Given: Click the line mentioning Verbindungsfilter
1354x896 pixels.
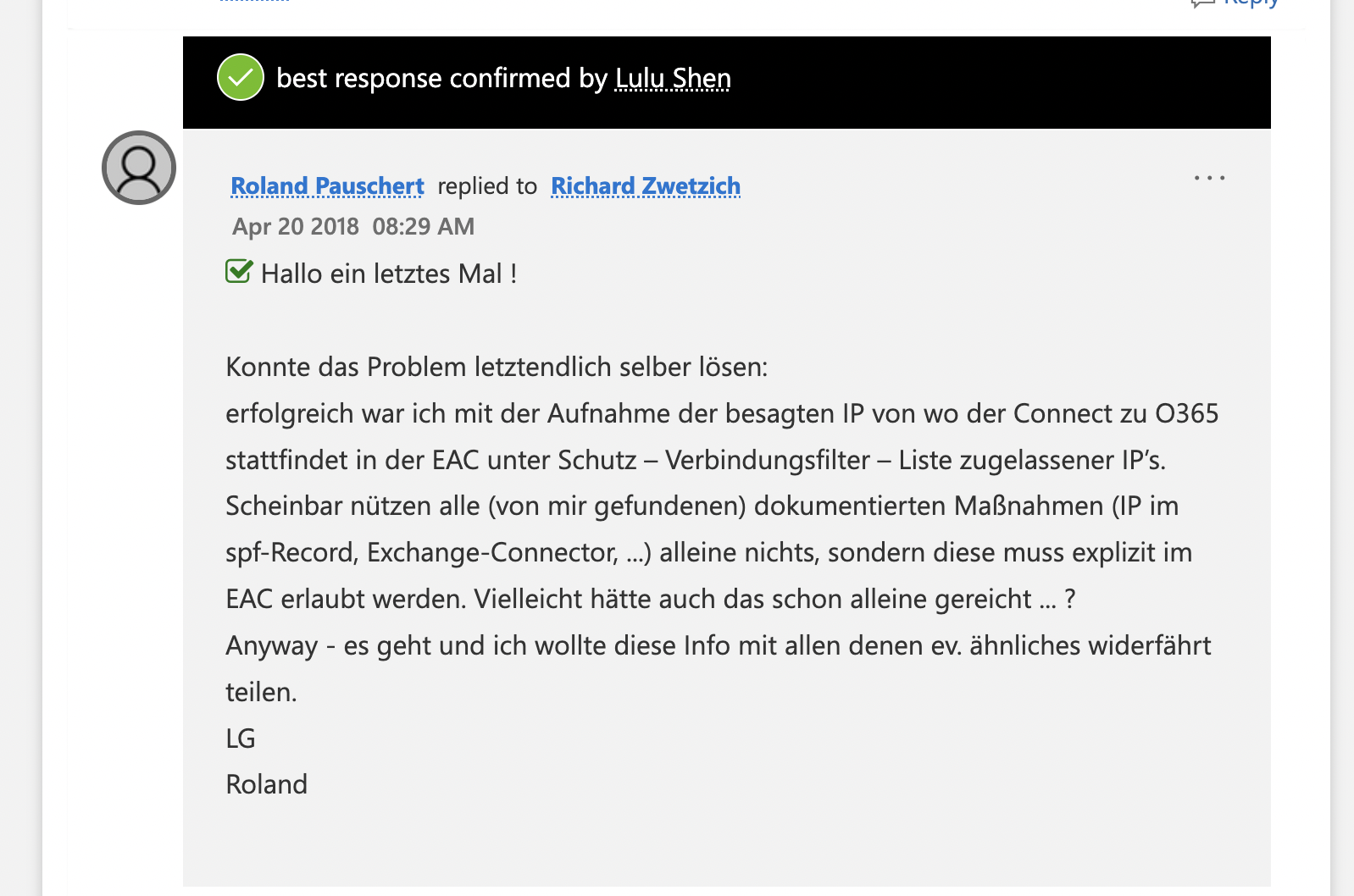Looking at the screenshot, I should pyautogui.click(x=695, y=460).
